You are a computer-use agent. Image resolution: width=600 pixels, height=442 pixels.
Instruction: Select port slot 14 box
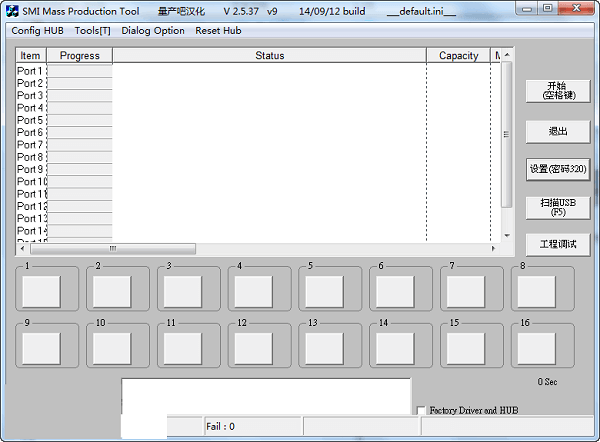tap(396, 347)
